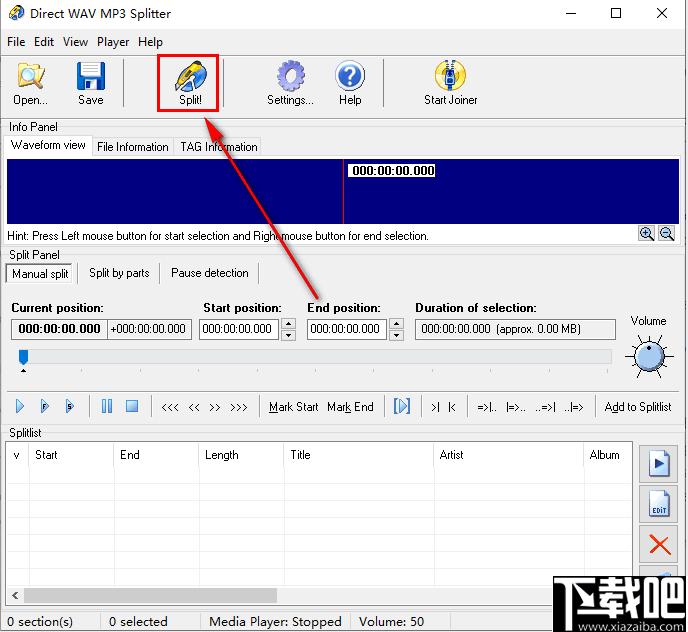Open the File menu
688x632 pixels.
coord(16,42)
